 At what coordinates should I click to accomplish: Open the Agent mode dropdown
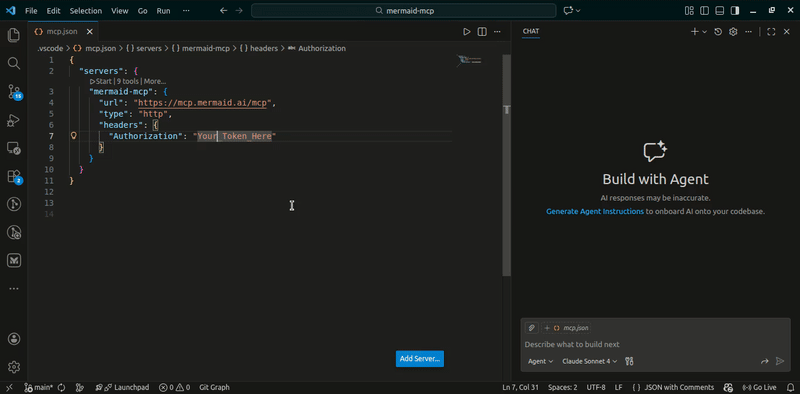[x=540, y=361]
